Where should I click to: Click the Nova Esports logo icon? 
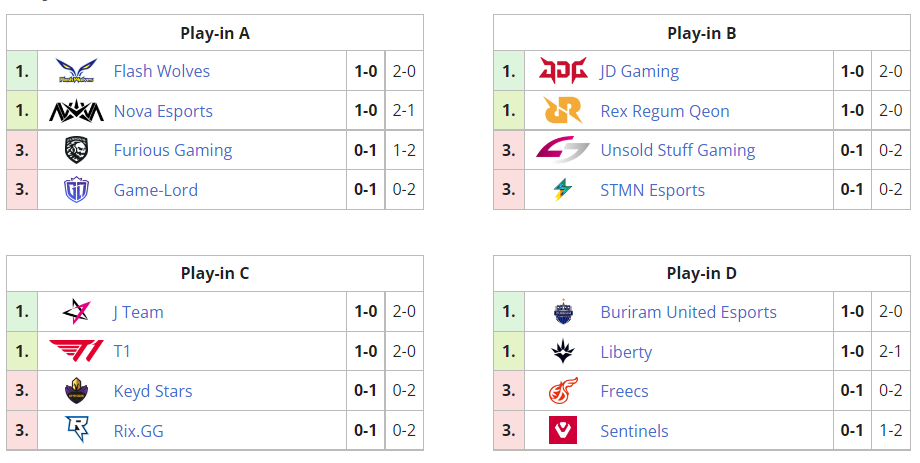click(77, 111)
